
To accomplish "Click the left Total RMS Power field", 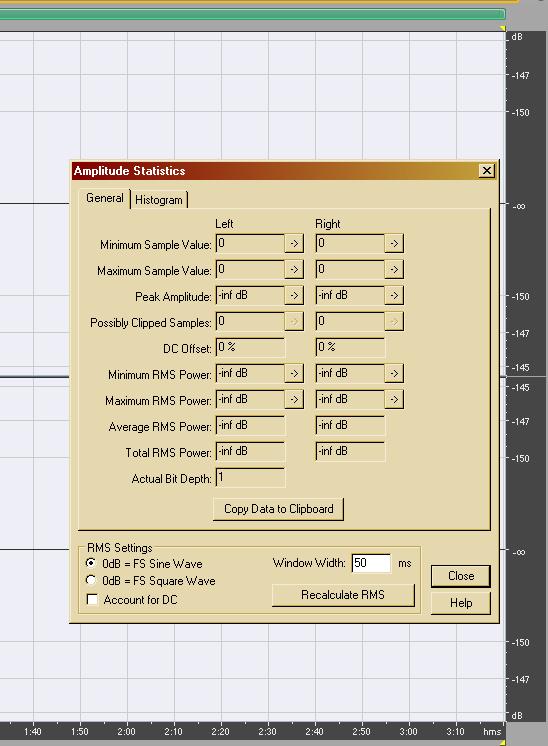I will 250,451.
